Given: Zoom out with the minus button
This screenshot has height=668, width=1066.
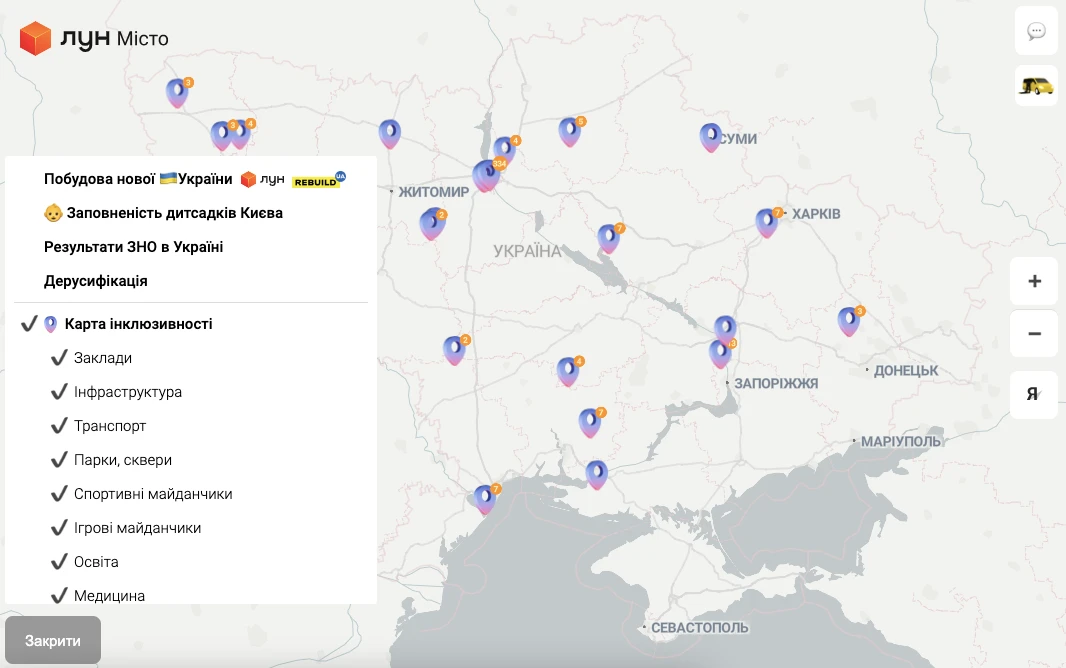Looking at the screenshot, I should (x=1034, y=334).
